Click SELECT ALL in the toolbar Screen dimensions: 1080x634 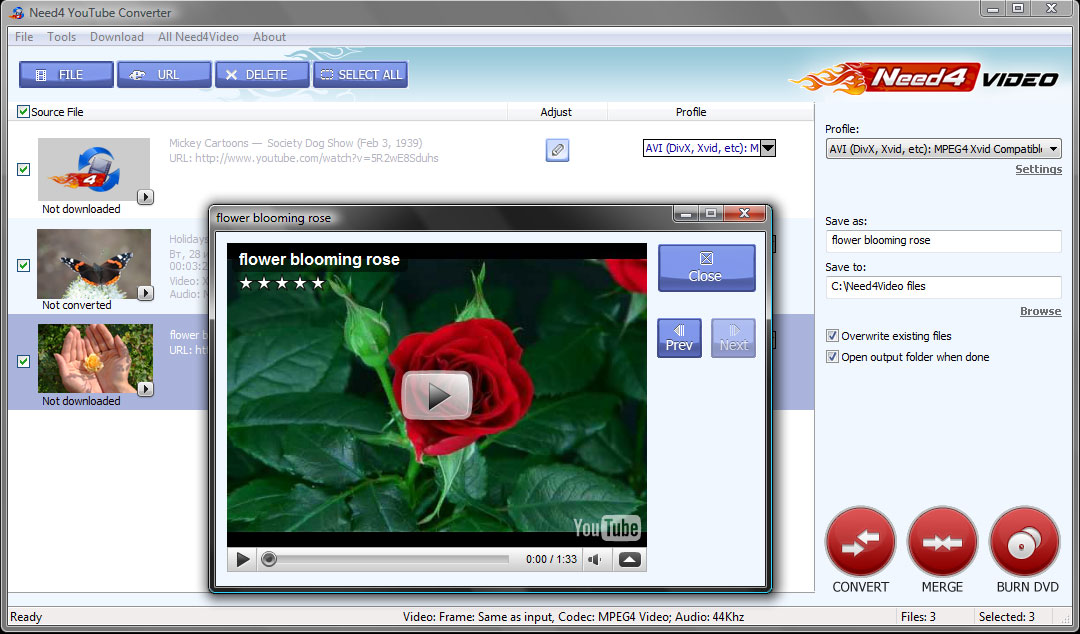click(360, 74)
